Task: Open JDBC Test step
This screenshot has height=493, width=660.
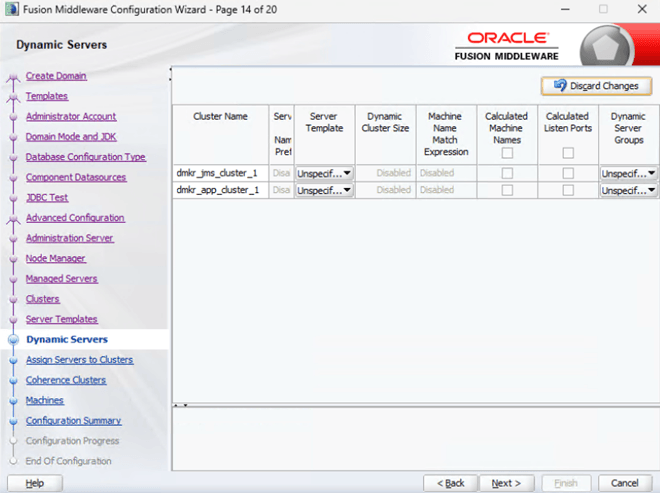Action: 47,197
